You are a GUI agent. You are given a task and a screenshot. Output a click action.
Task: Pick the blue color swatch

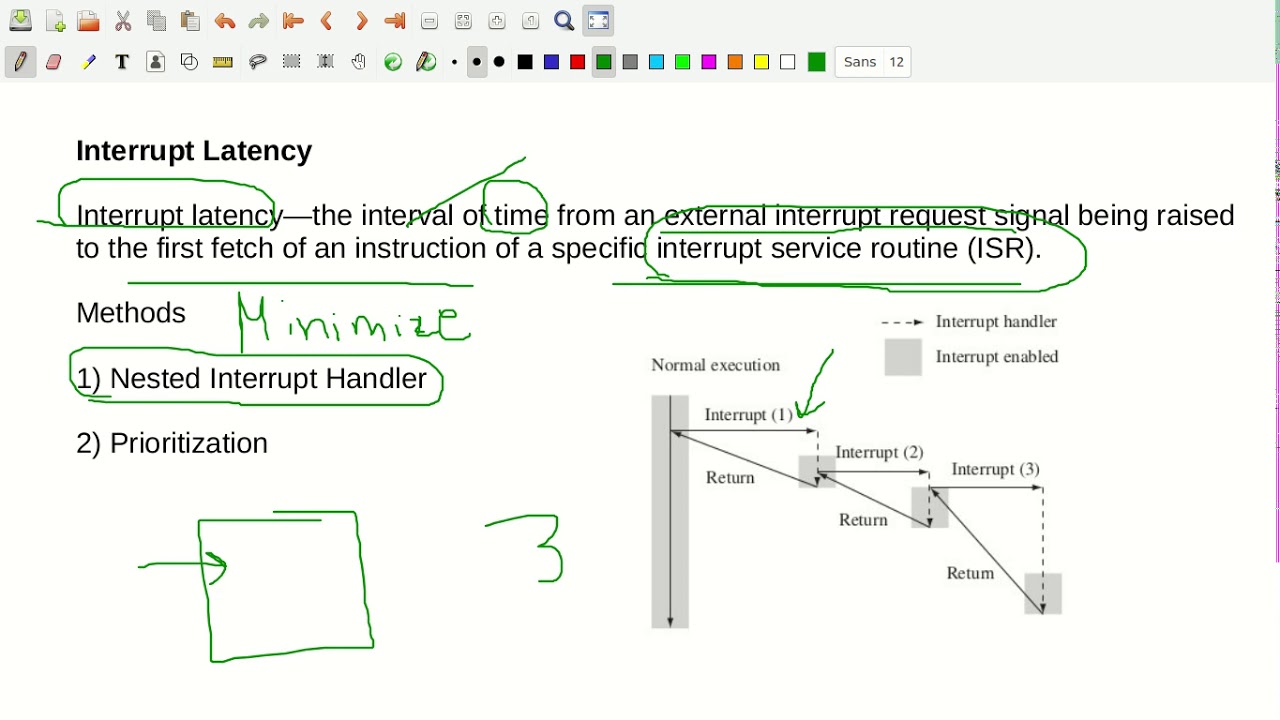pyautogui.click(x=551, y=62)
